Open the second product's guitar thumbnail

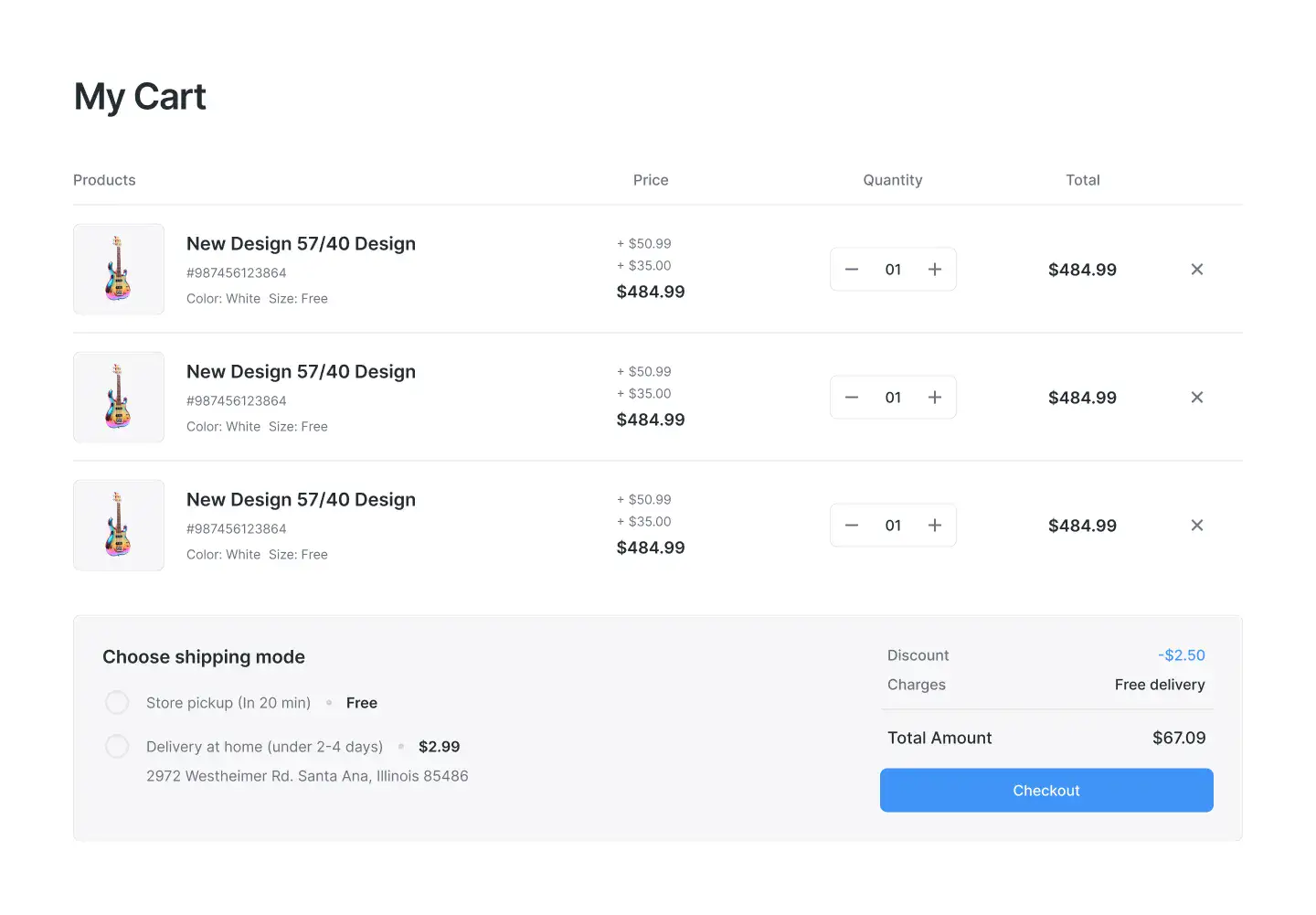click(119, 398)
